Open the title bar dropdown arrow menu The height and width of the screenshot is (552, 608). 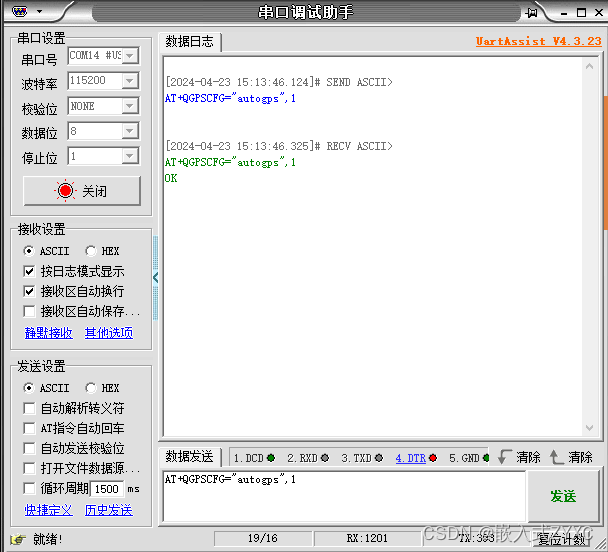tap(39, 12)
